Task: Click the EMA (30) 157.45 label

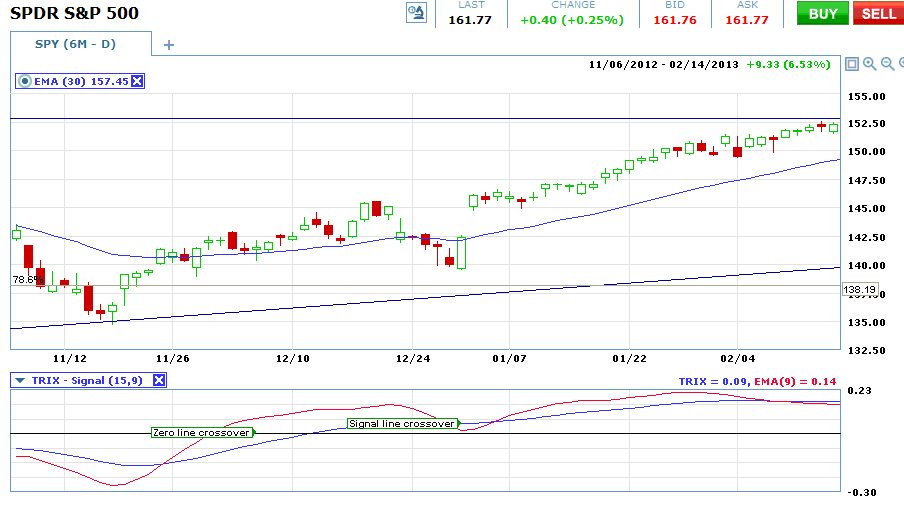Action: click(x=81, y=81)
